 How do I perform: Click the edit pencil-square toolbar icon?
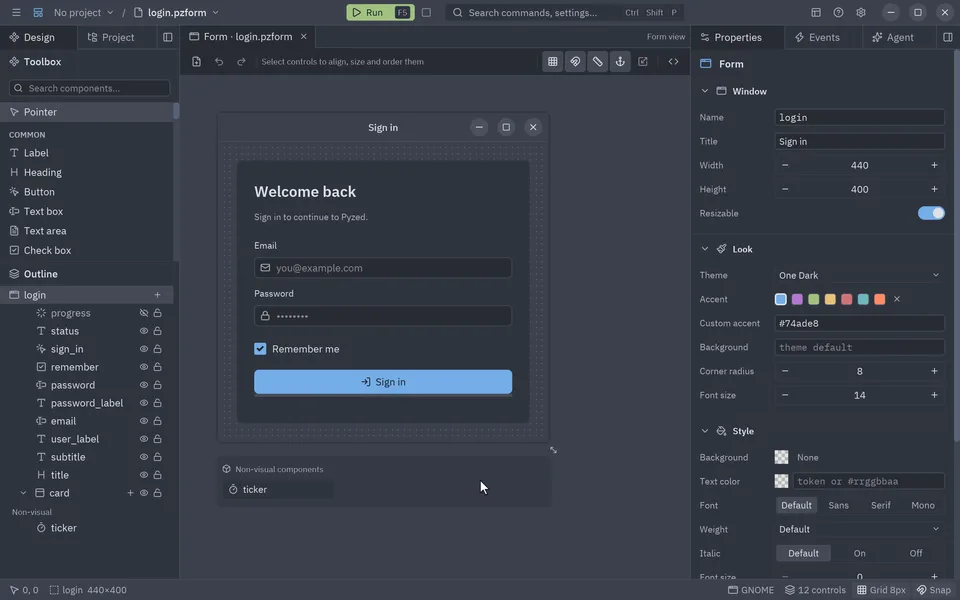[643, 61]
